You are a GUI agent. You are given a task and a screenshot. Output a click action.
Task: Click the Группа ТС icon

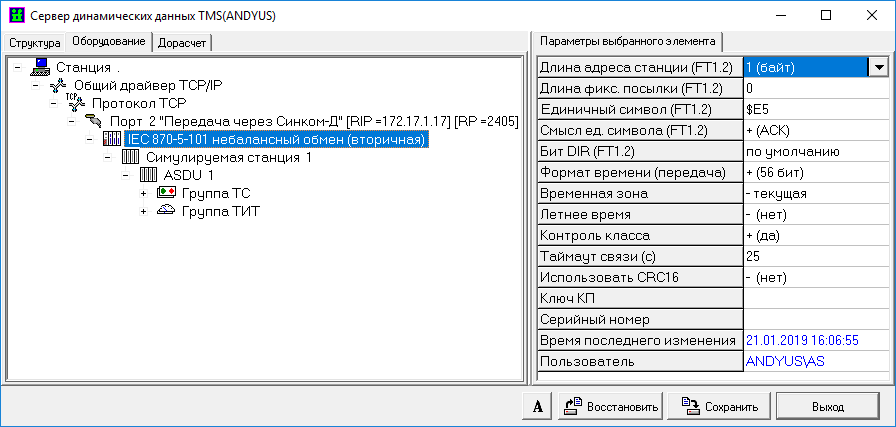tap(166, 194)
